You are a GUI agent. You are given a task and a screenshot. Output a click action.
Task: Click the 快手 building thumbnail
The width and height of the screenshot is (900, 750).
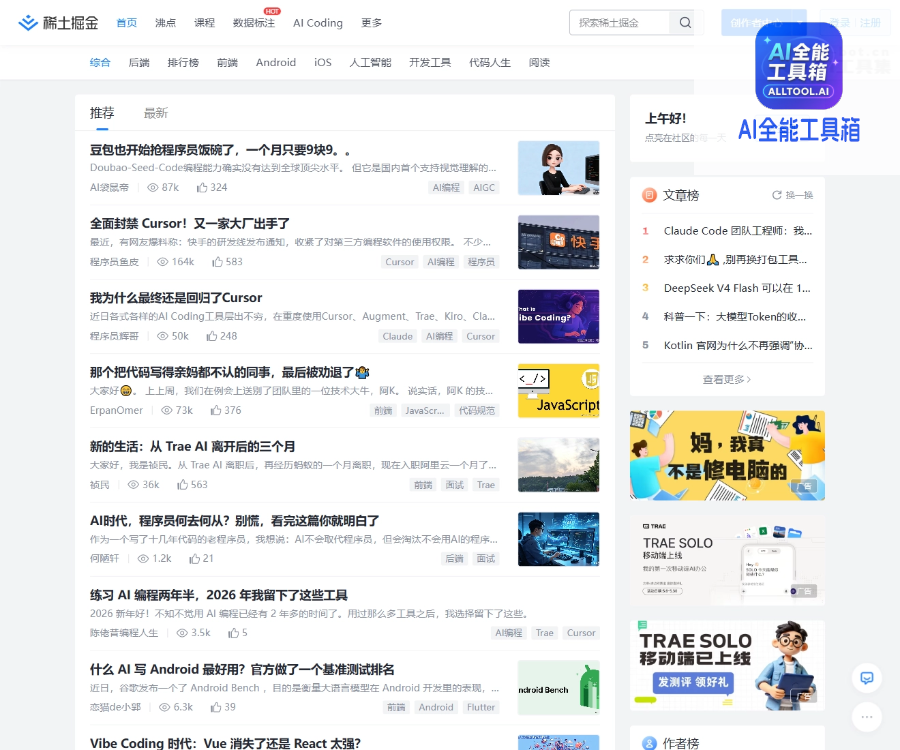click(x=558, y=242)
